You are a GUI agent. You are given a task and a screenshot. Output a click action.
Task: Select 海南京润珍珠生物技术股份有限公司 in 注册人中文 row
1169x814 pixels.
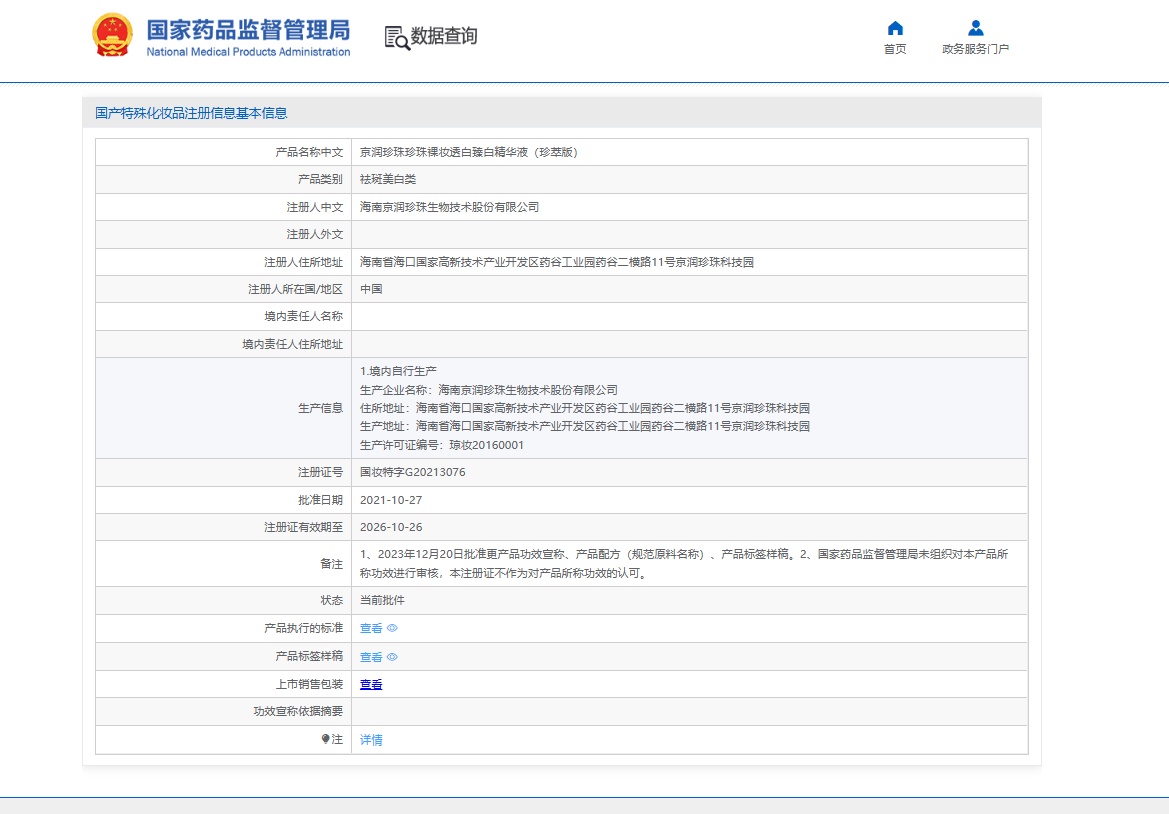click(450, 207)
